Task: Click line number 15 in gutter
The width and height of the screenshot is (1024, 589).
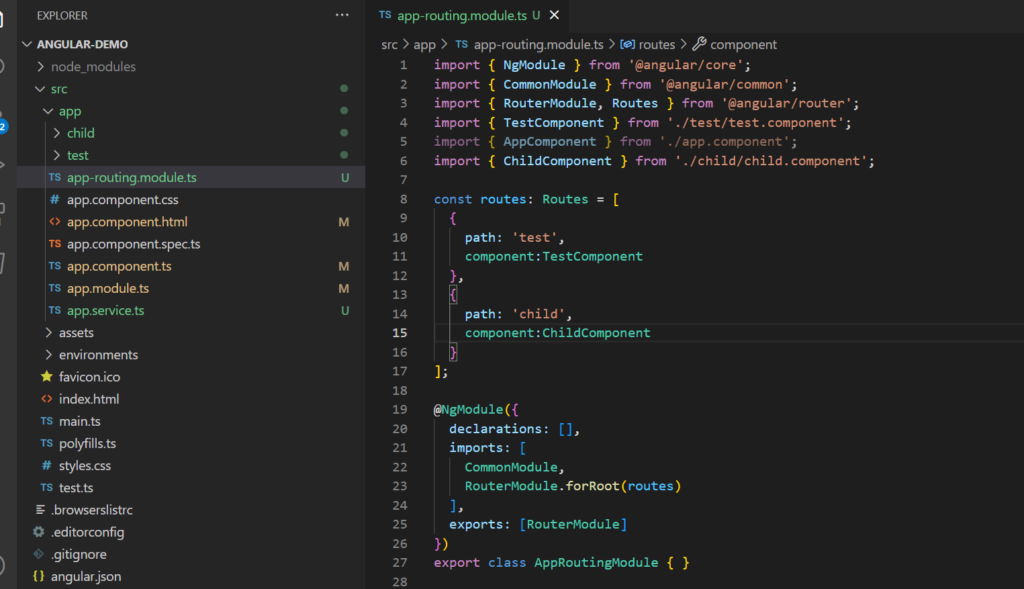Action: click(x=400, y=333)
